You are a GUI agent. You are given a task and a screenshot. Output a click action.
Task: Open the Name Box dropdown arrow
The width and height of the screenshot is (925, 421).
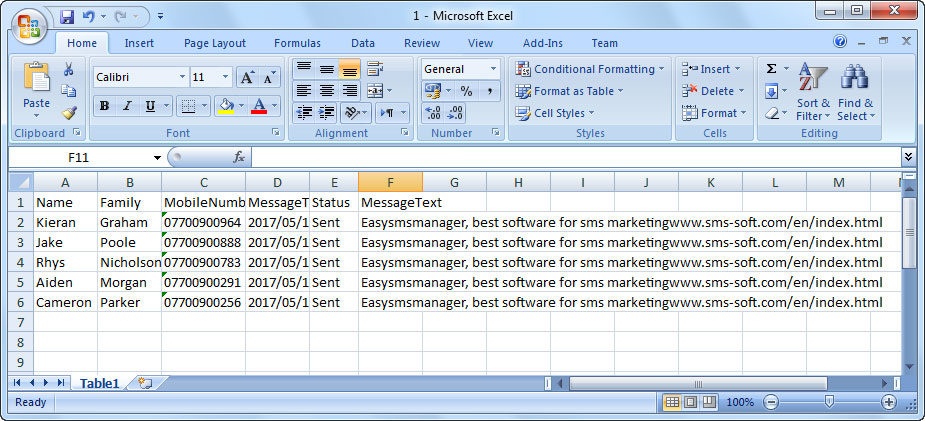(157, 157)
